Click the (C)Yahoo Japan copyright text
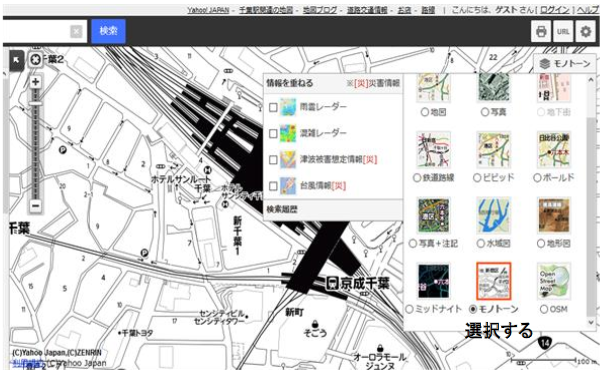Screen dimensions: 604x377 [x=57, y=352]
